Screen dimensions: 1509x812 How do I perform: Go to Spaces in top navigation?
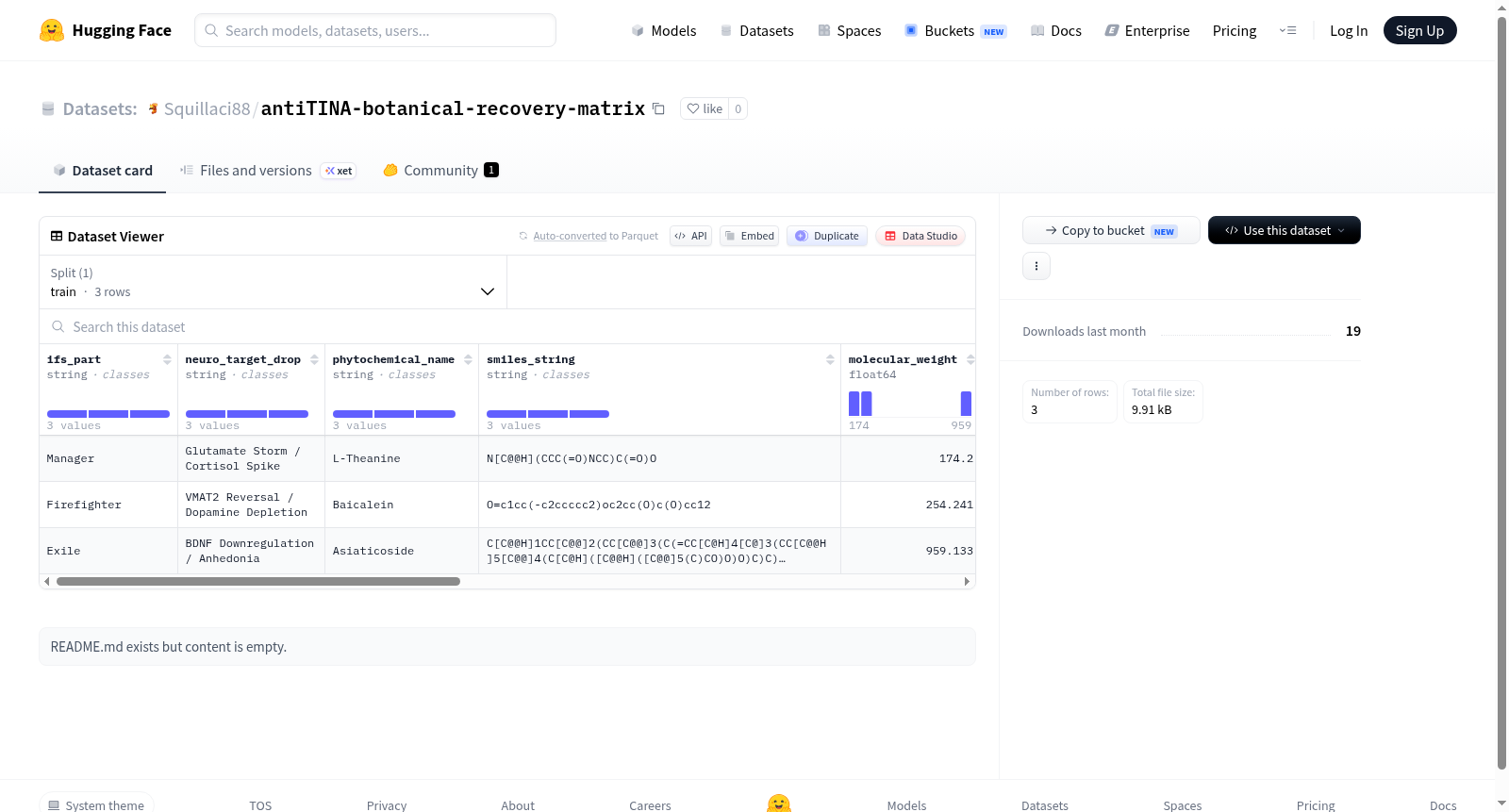tap(850, 30)
